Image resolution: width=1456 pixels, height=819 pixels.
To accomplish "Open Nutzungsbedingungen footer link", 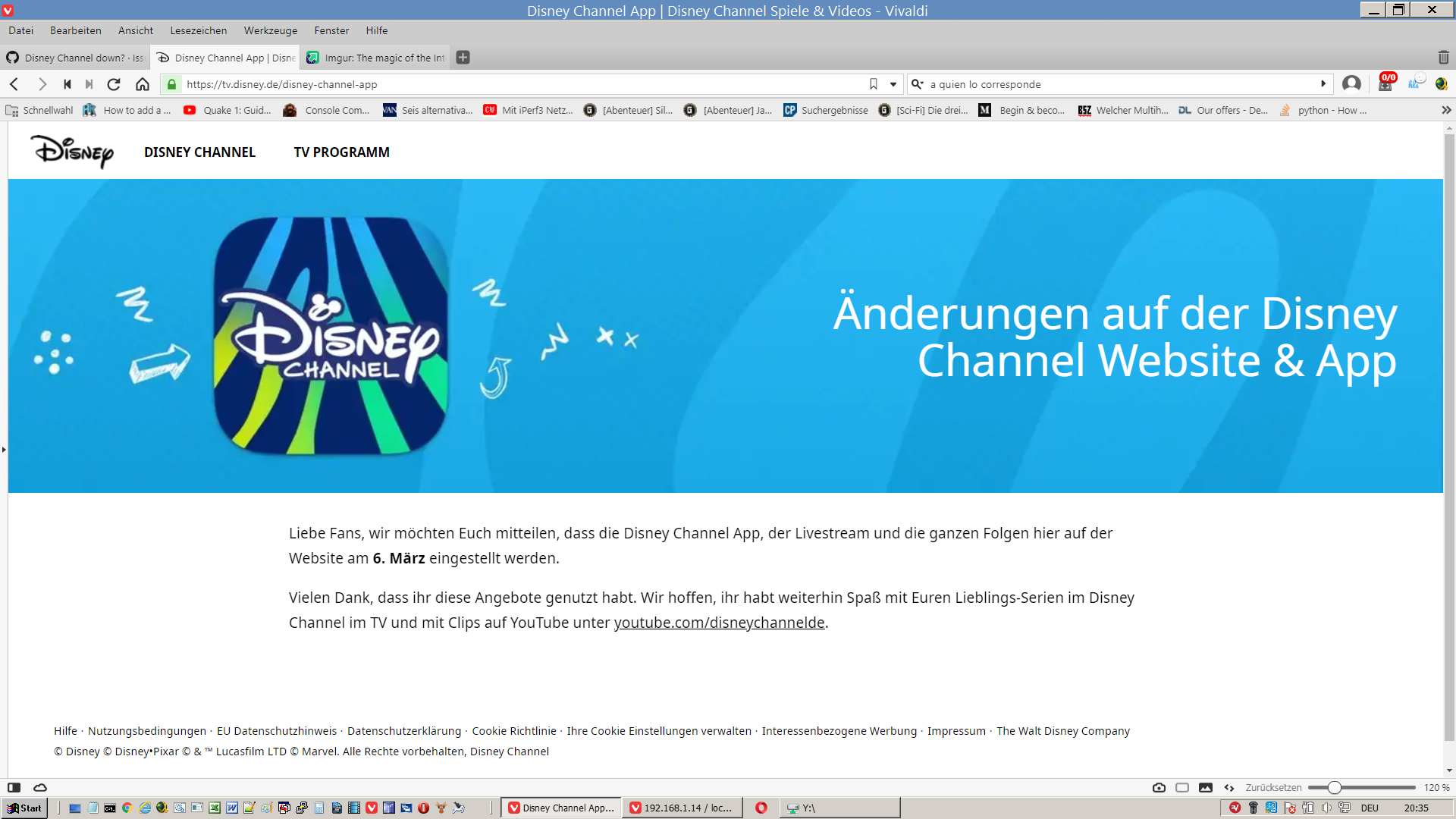I will pos(147,731).
